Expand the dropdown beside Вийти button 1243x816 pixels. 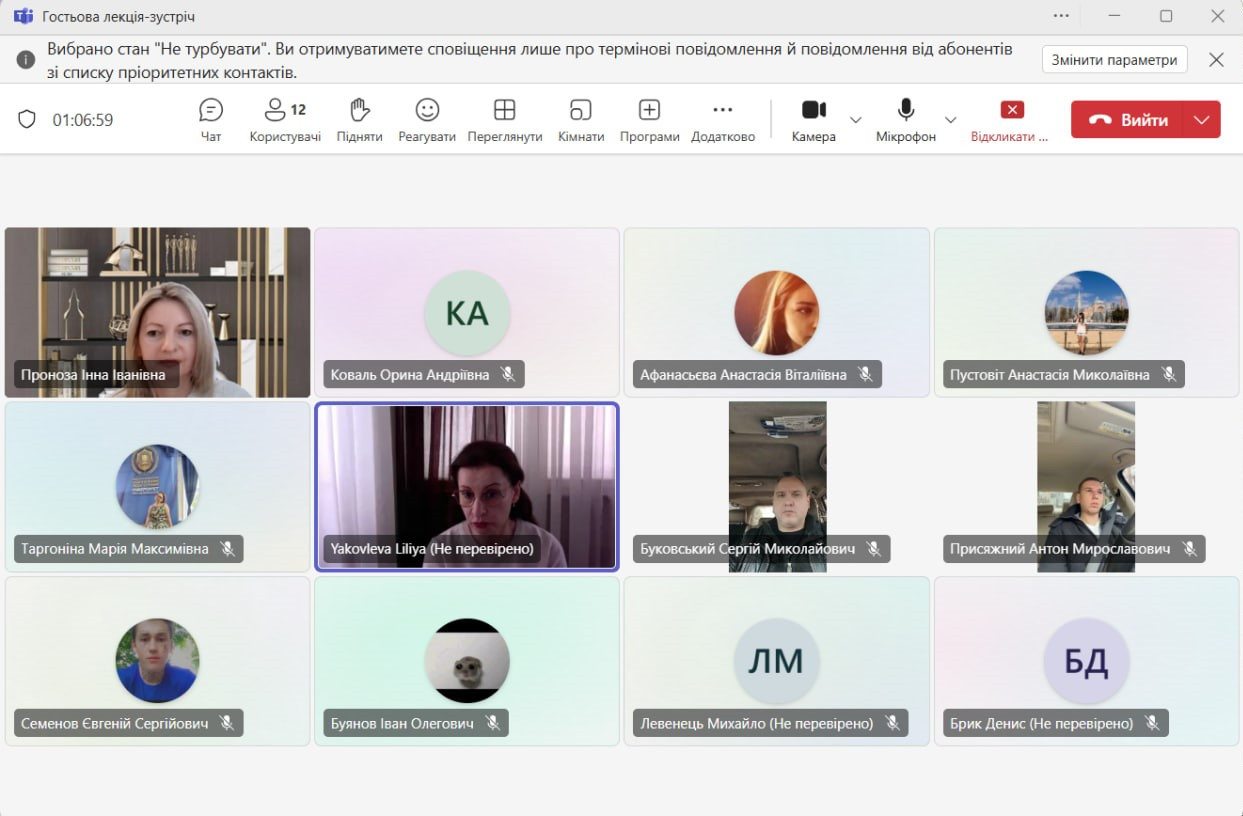click(1202, 120)
